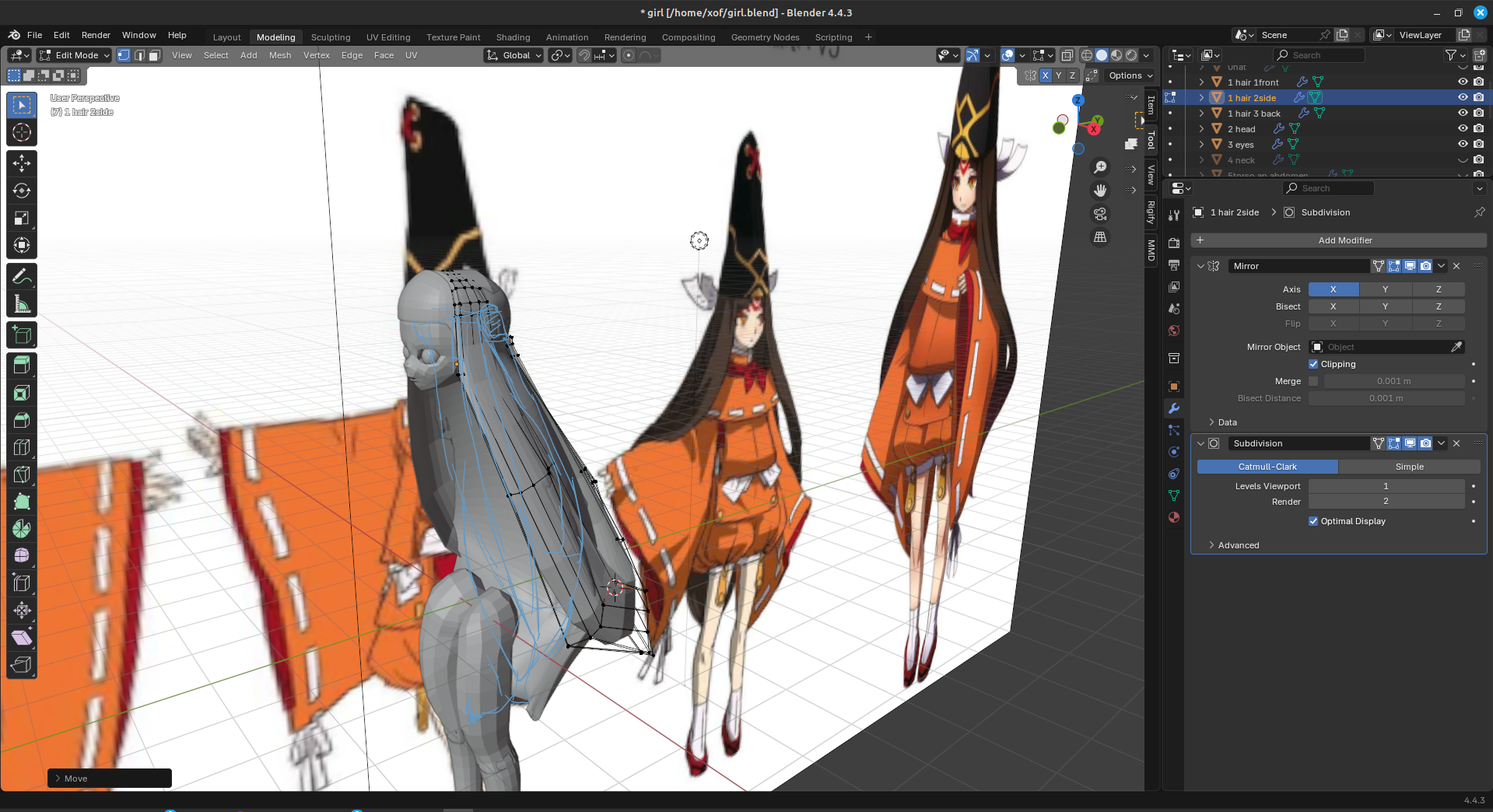The height and width of the screenshot is (812, 1493).
Task: Open the Options dropdown in viewport
Action: coord(1130,75)
